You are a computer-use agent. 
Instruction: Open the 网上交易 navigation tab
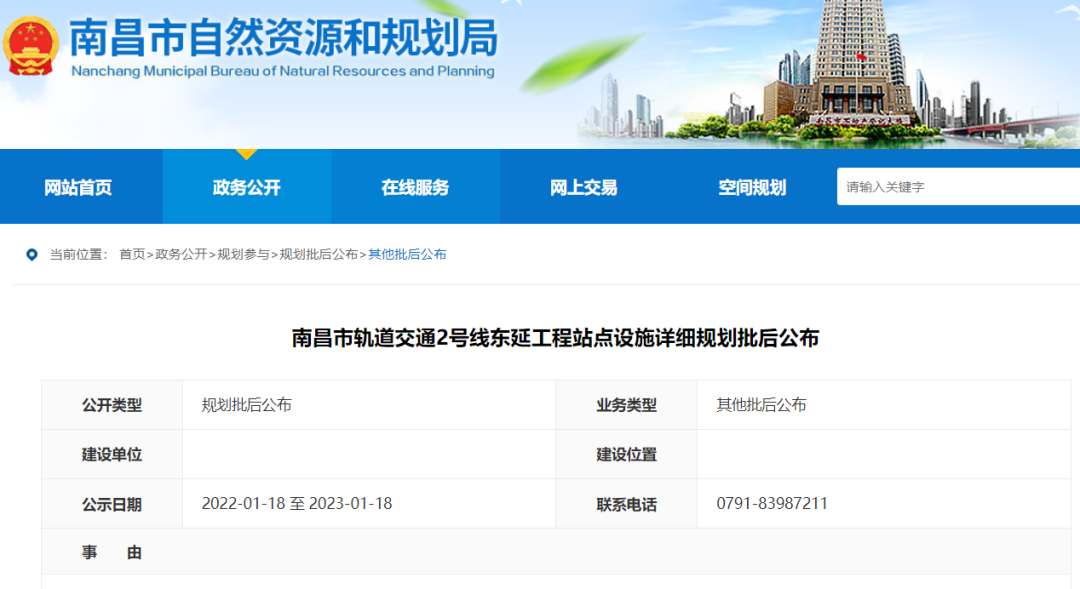pos(583,188)
